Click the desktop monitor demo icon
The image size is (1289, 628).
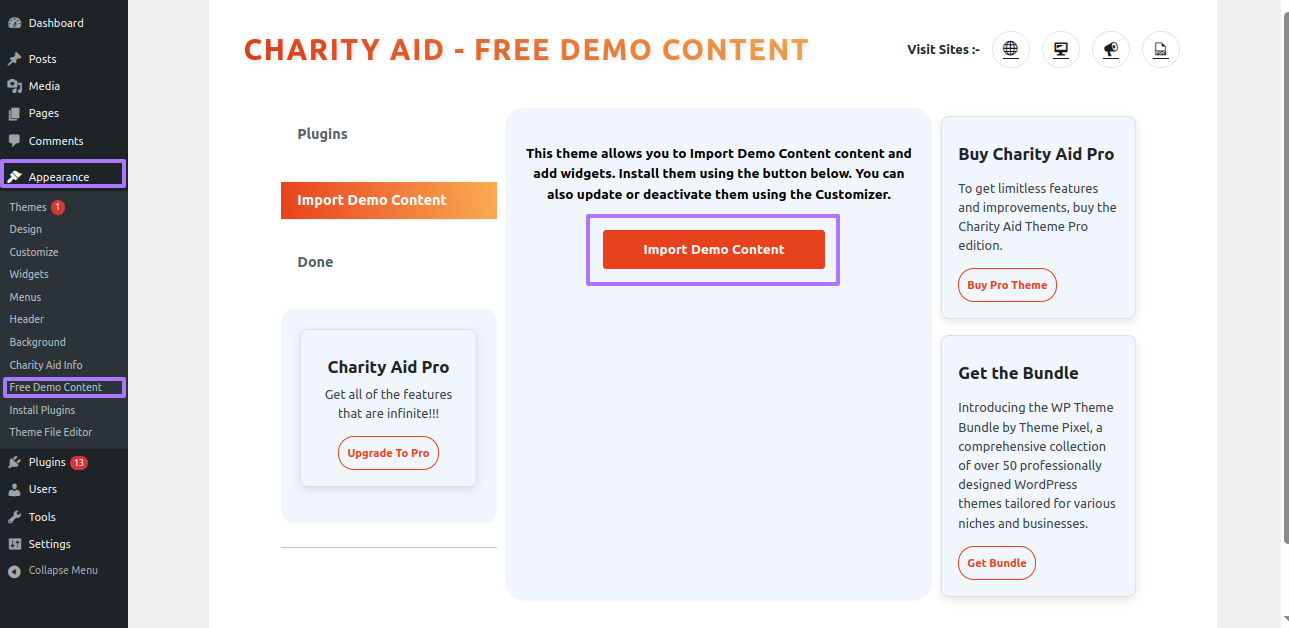coord(1061,49)
